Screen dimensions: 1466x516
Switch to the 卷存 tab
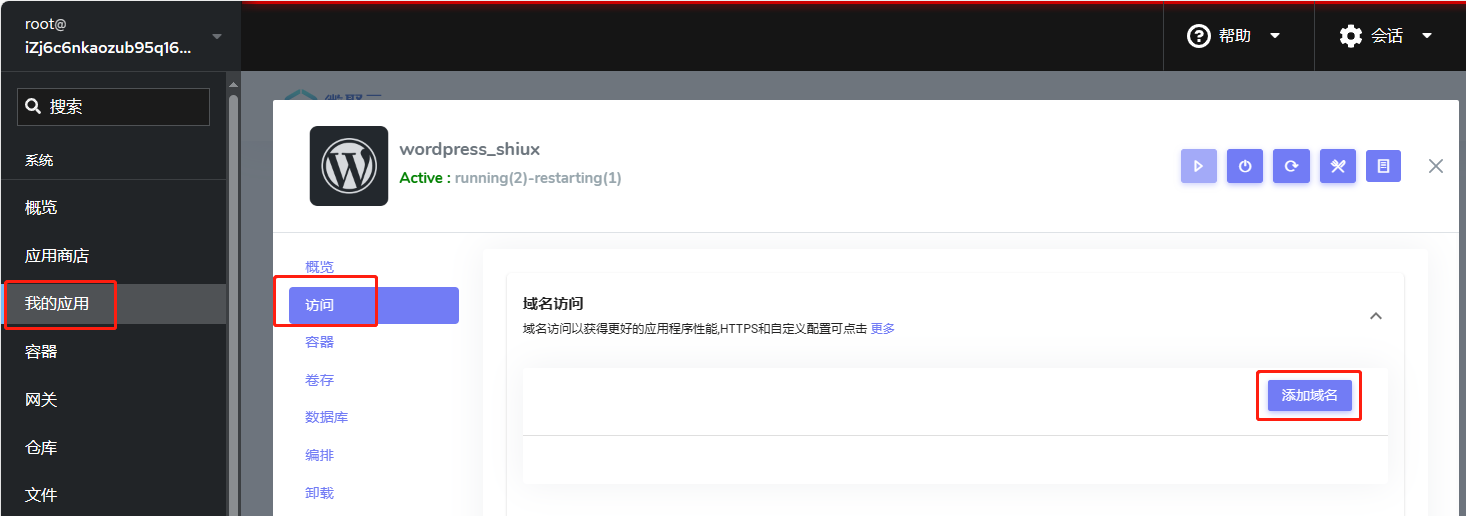(319, 380)
